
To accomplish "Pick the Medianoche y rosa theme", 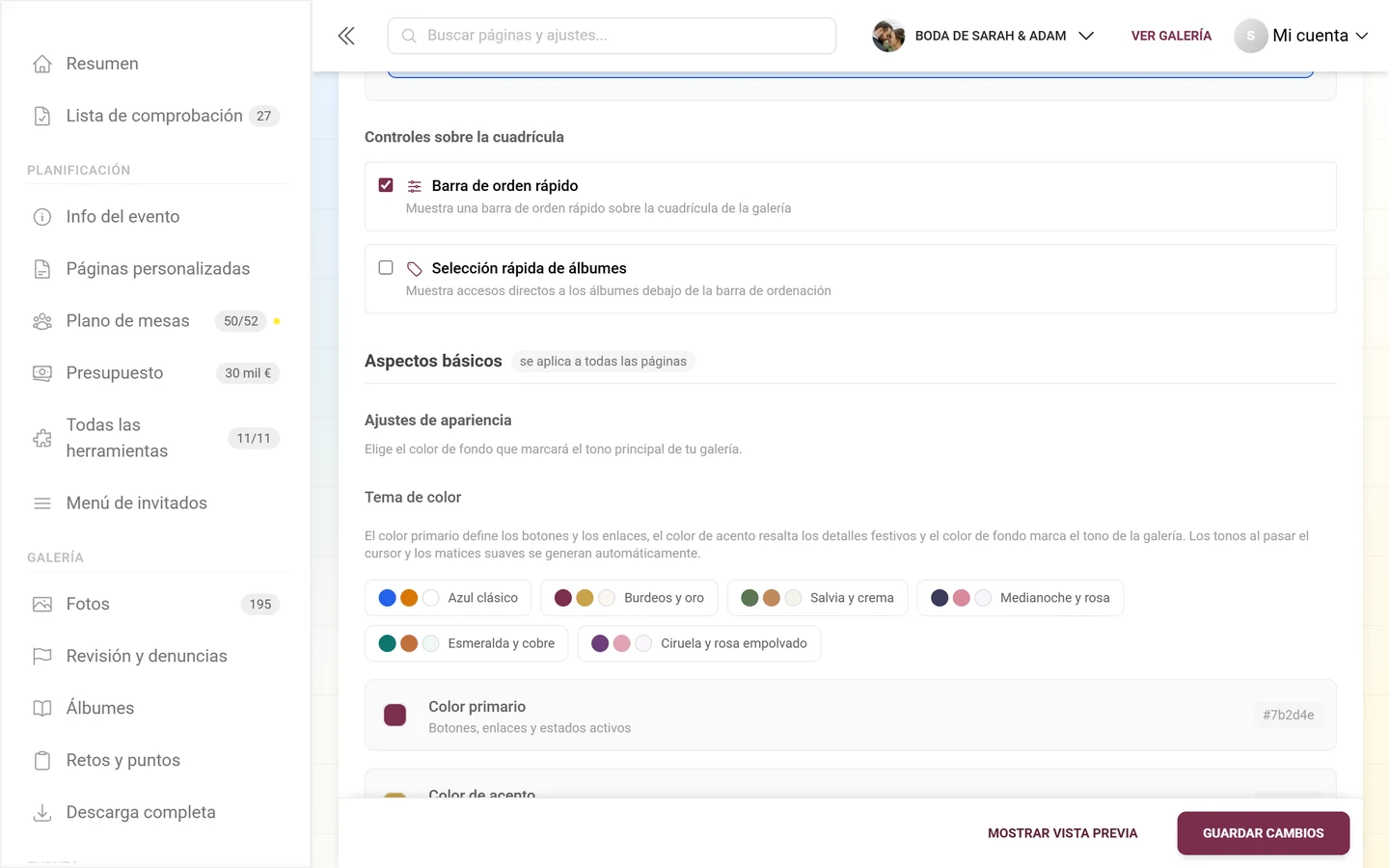I will (x=1020, y=598).
